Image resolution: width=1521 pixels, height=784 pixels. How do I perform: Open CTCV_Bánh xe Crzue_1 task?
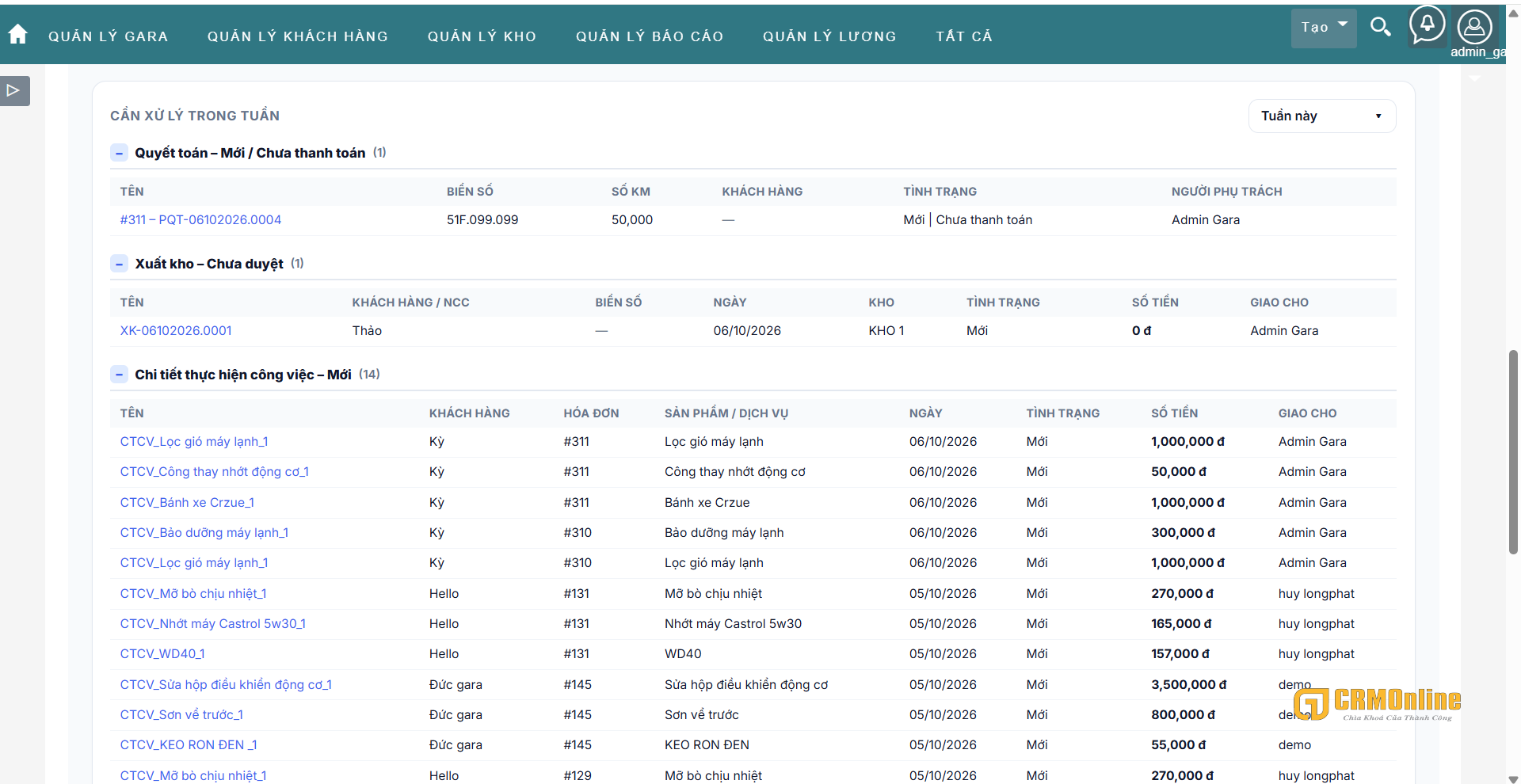click(187, 503)
